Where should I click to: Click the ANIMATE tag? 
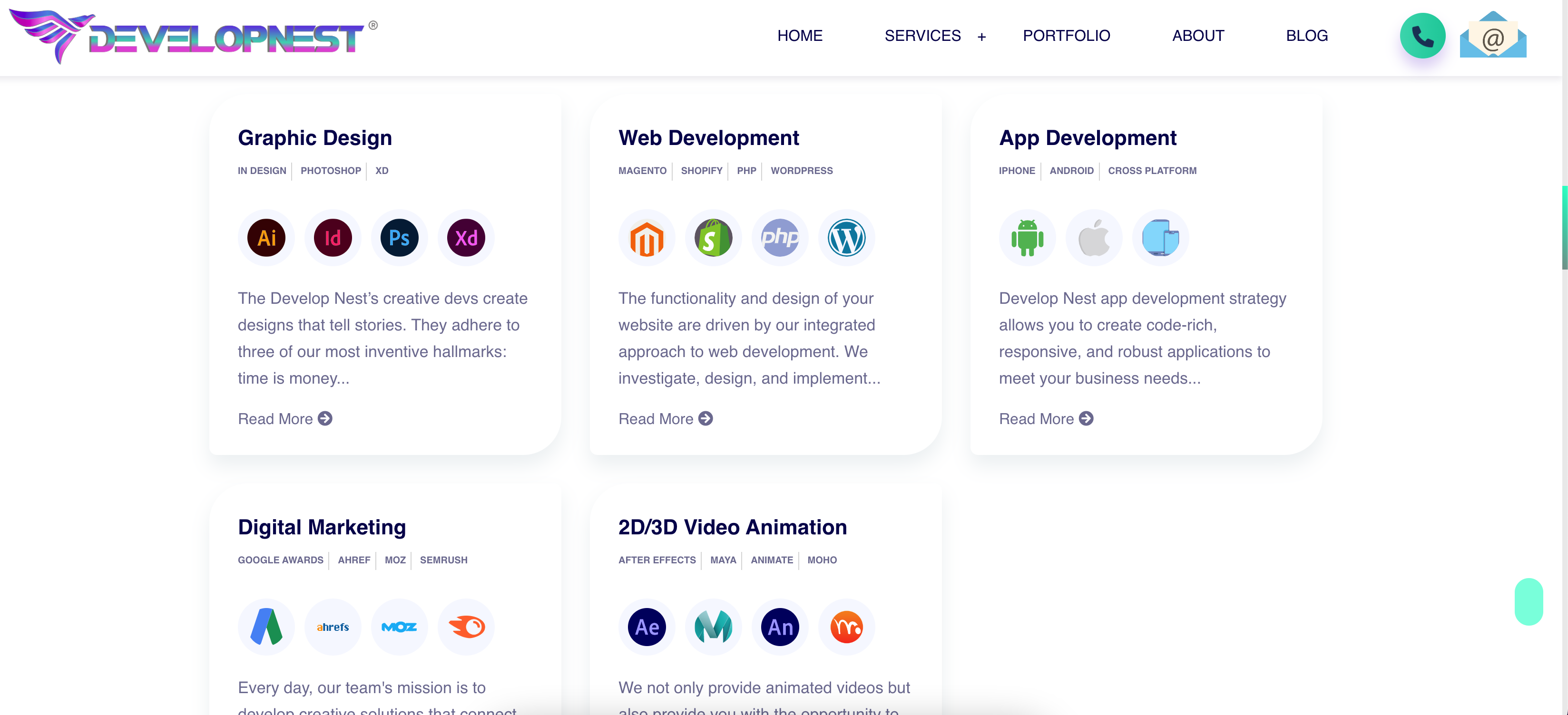click(772, 560)
